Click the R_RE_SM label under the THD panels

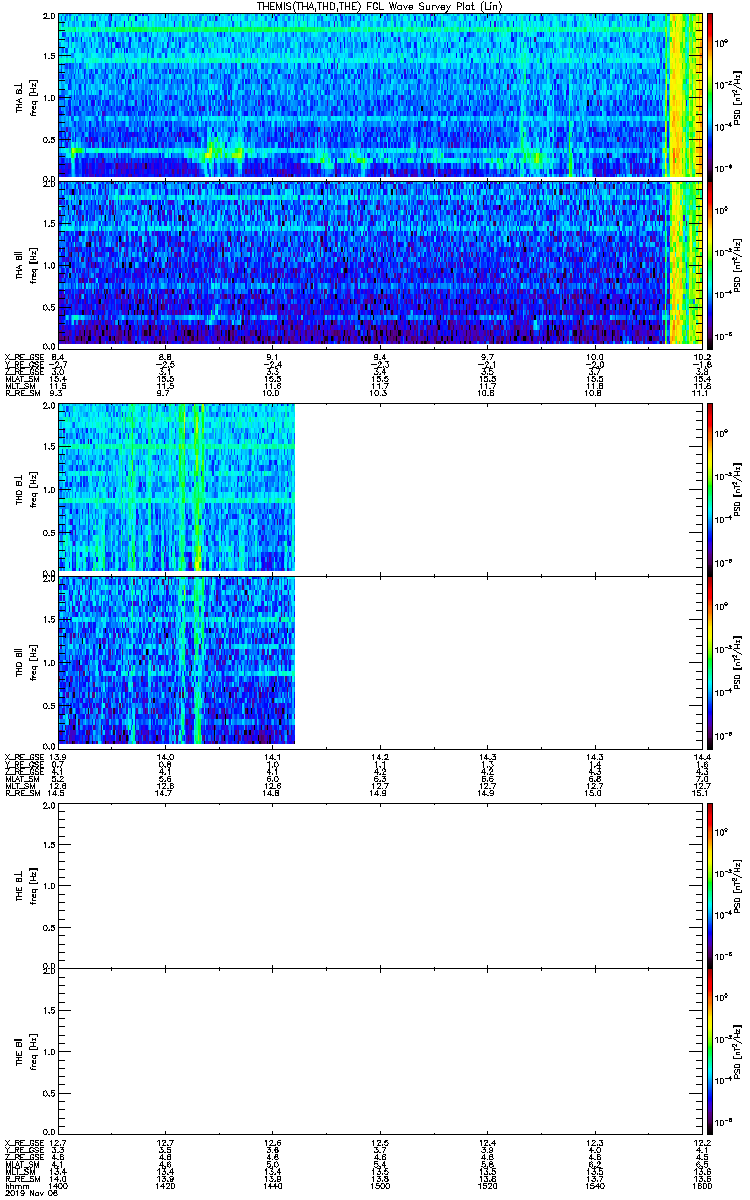pos(22,794)
